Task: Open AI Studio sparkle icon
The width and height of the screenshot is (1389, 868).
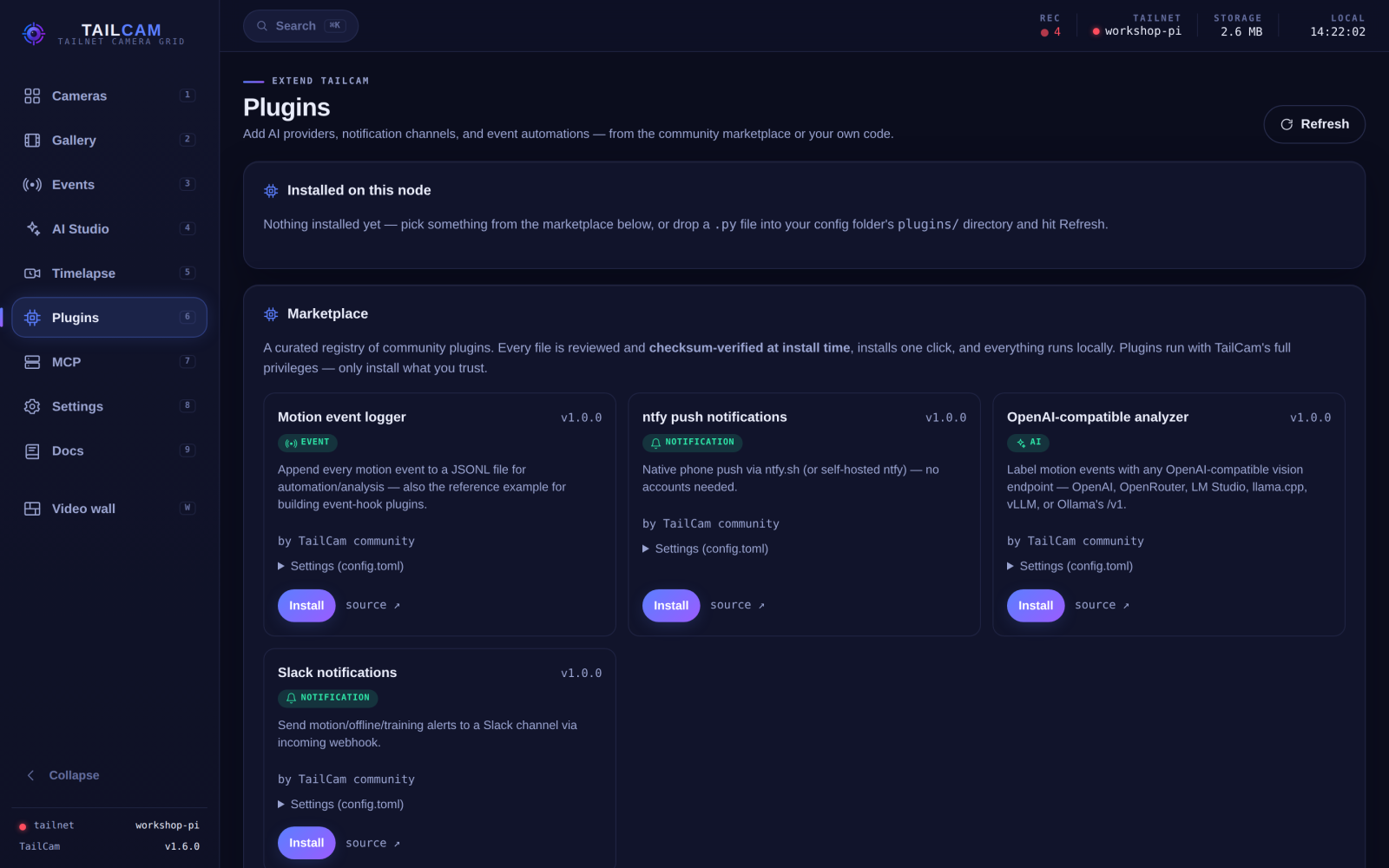Action: (32, 228)
